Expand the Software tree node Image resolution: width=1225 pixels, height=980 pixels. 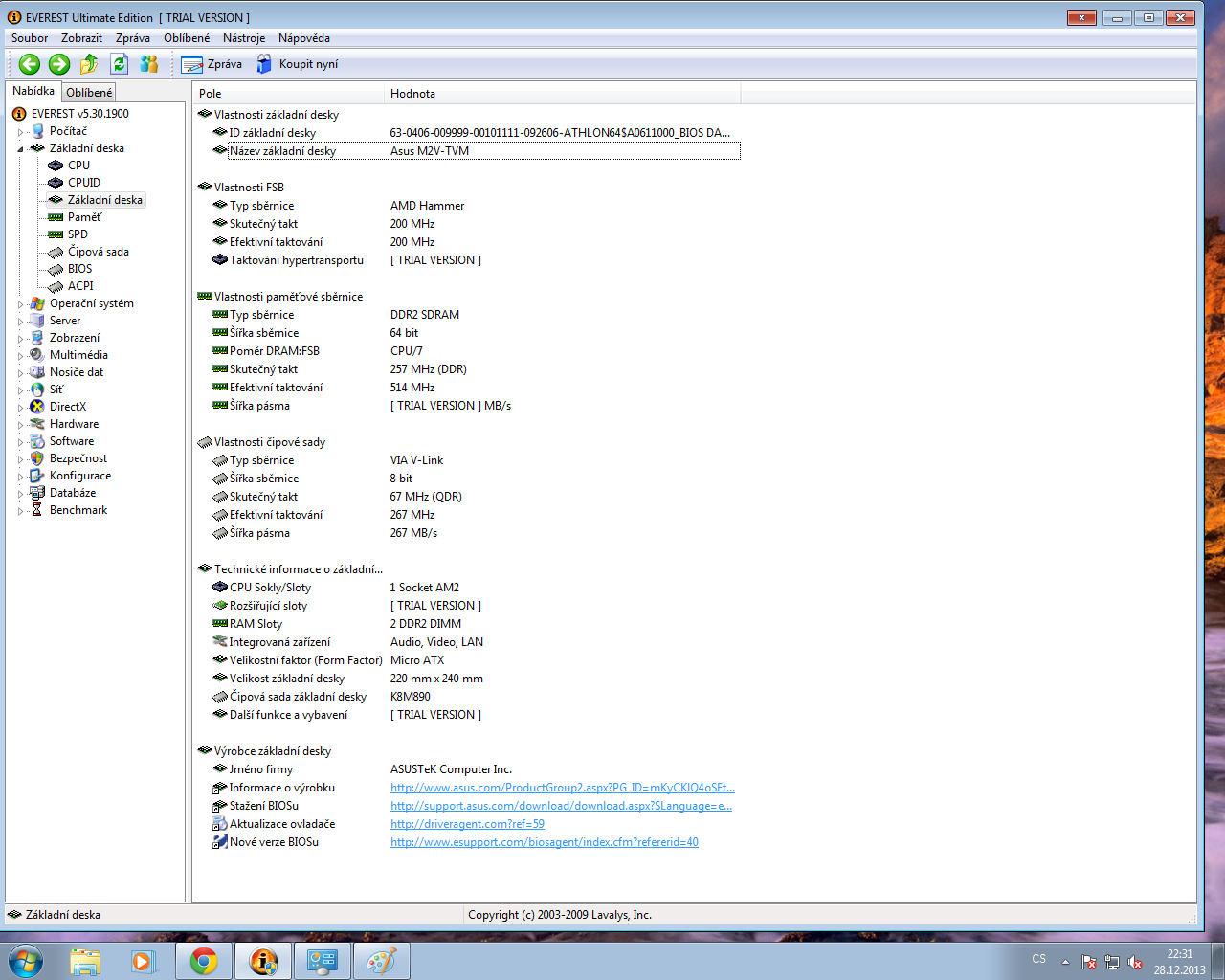pyautogui.click(x=20, y=442)
